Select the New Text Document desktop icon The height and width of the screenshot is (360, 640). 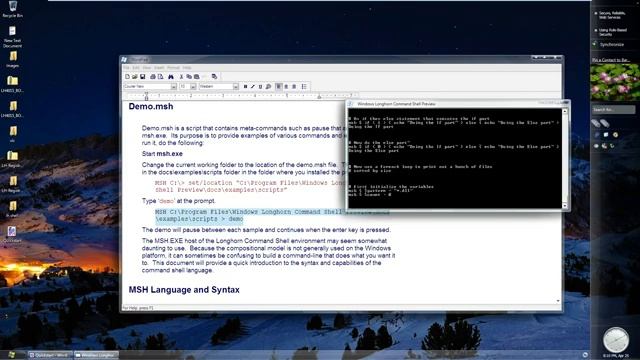point(12,37)
